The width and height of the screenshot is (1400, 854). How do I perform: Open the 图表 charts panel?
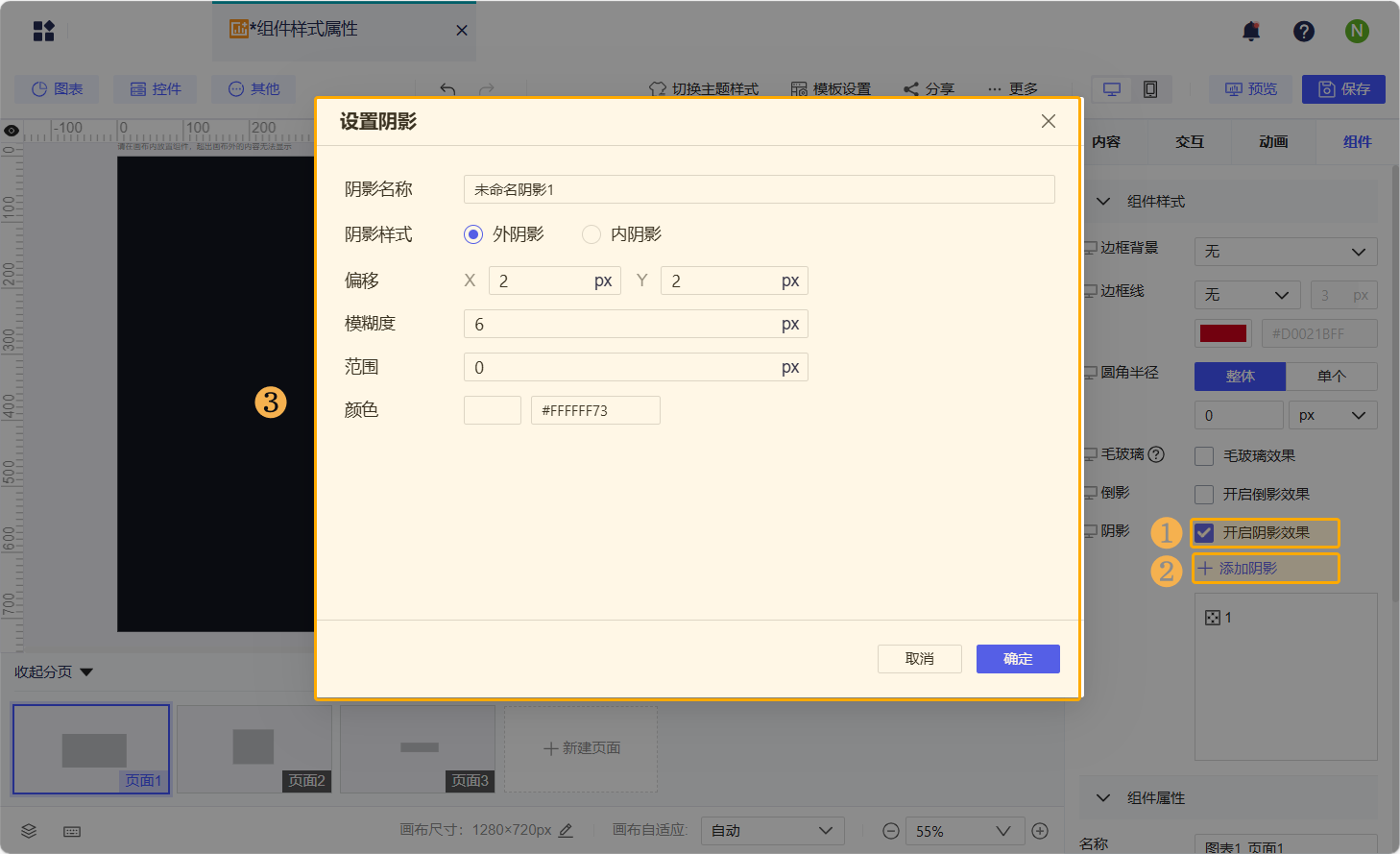[56, 89]
